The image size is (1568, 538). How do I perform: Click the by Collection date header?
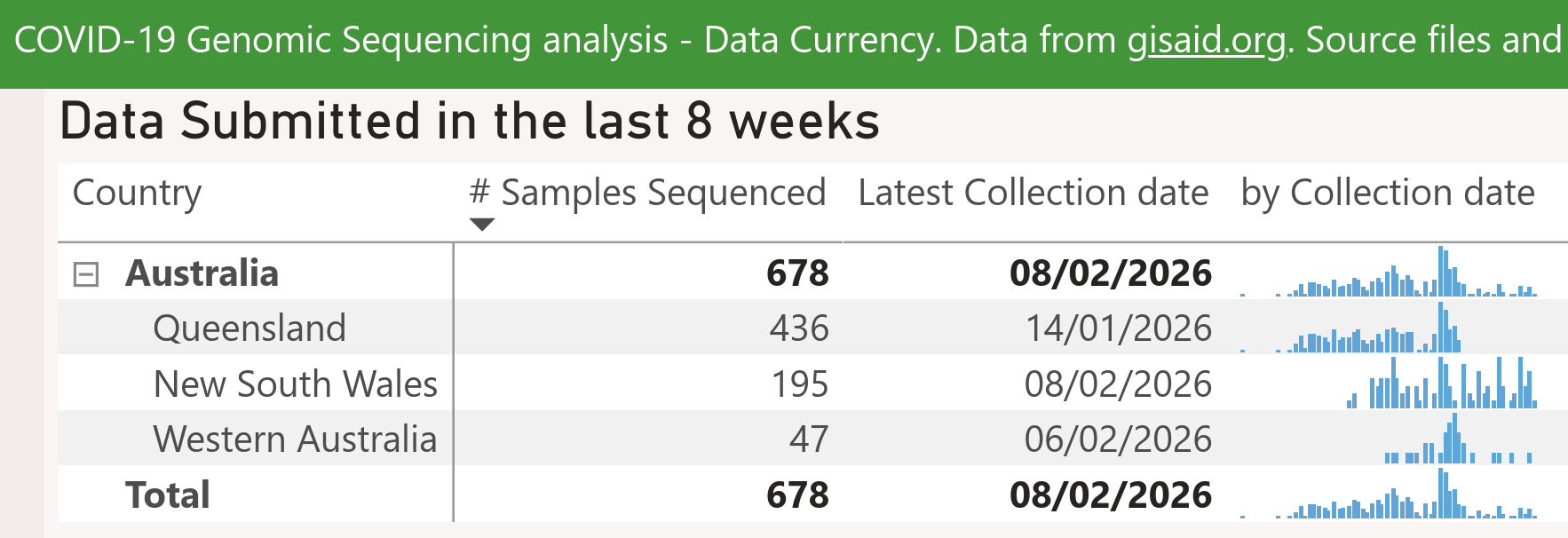point(1387,194)
